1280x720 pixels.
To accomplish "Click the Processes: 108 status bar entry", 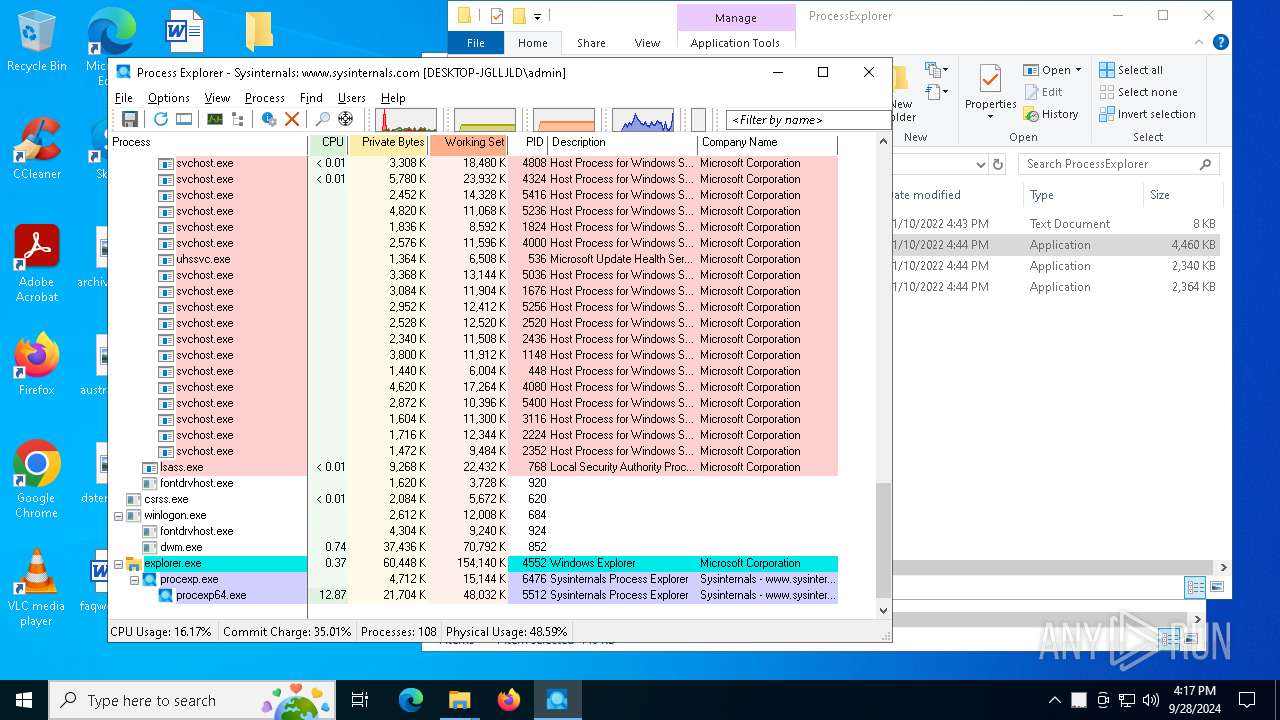I will 397,632.
